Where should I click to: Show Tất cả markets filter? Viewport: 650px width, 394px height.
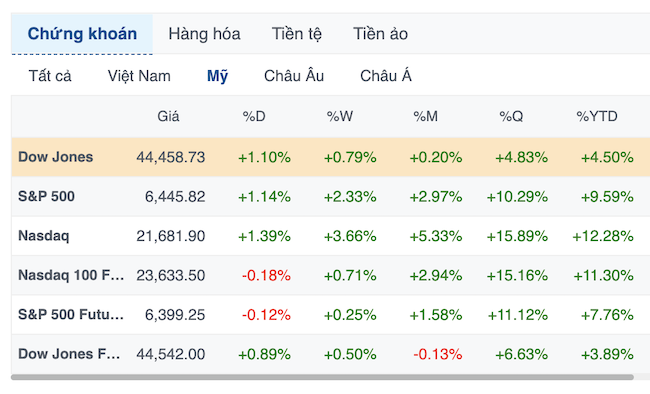click(x=50, y=76)
